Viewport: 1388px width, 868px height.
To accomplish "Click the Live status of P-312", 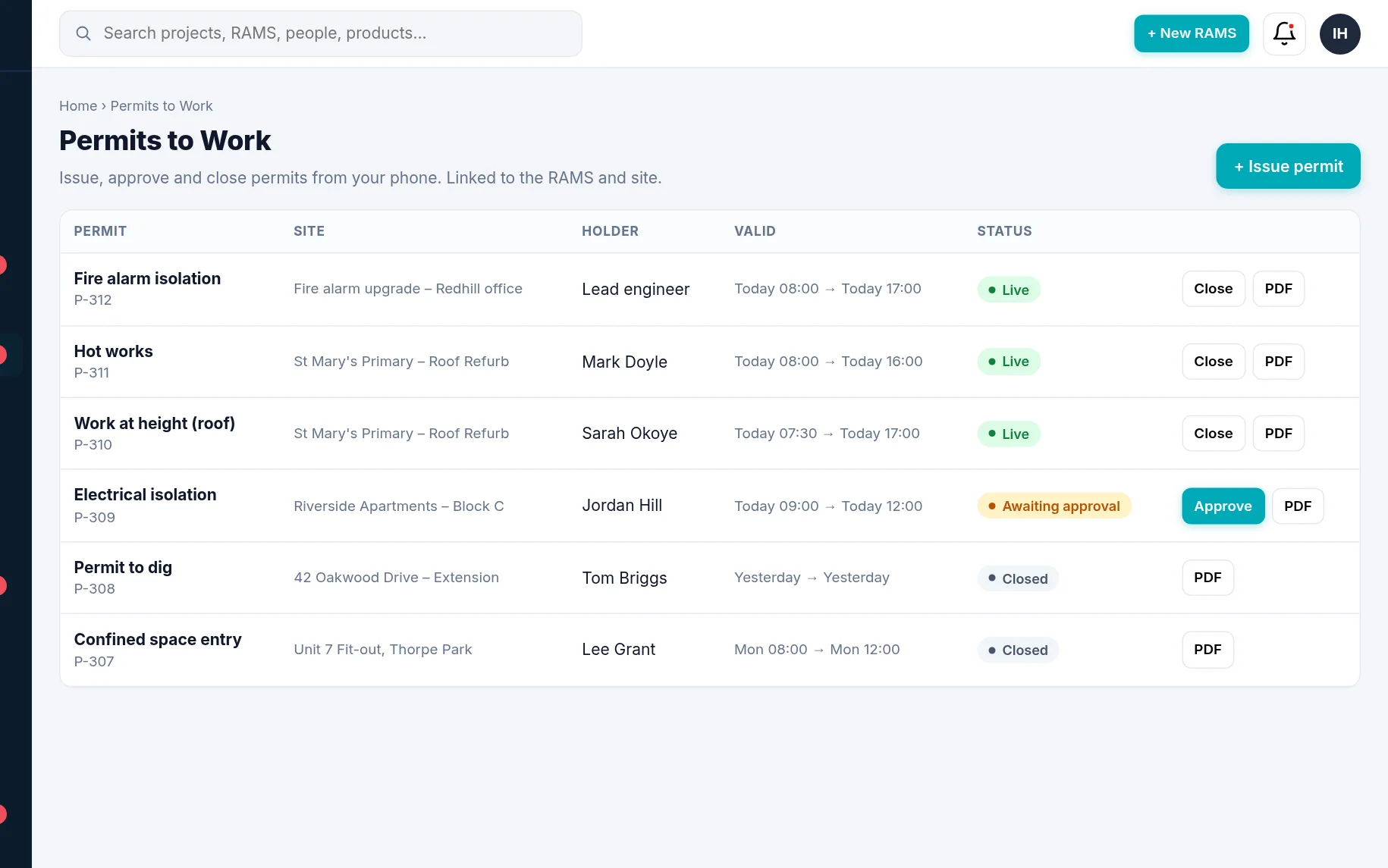I will pyautogui.click(x=1008, y=290).
